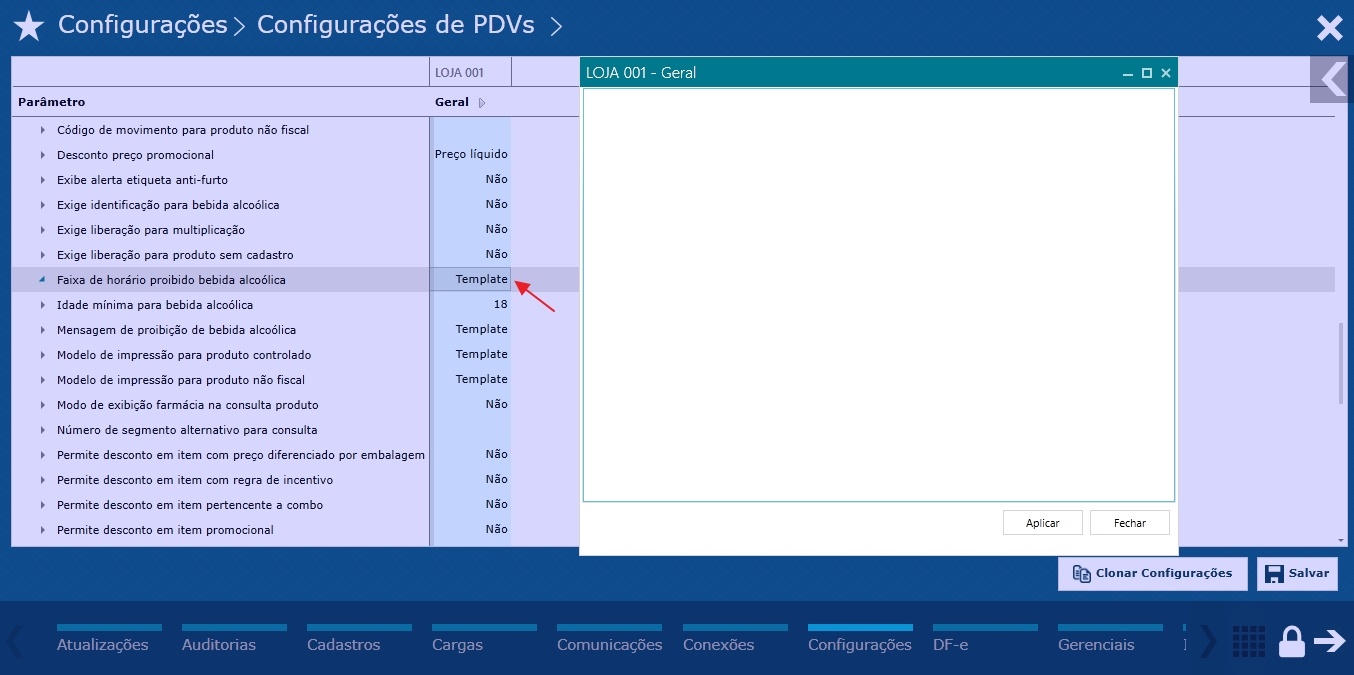Expand Modo de exibição farmácia row

[43, 405]
